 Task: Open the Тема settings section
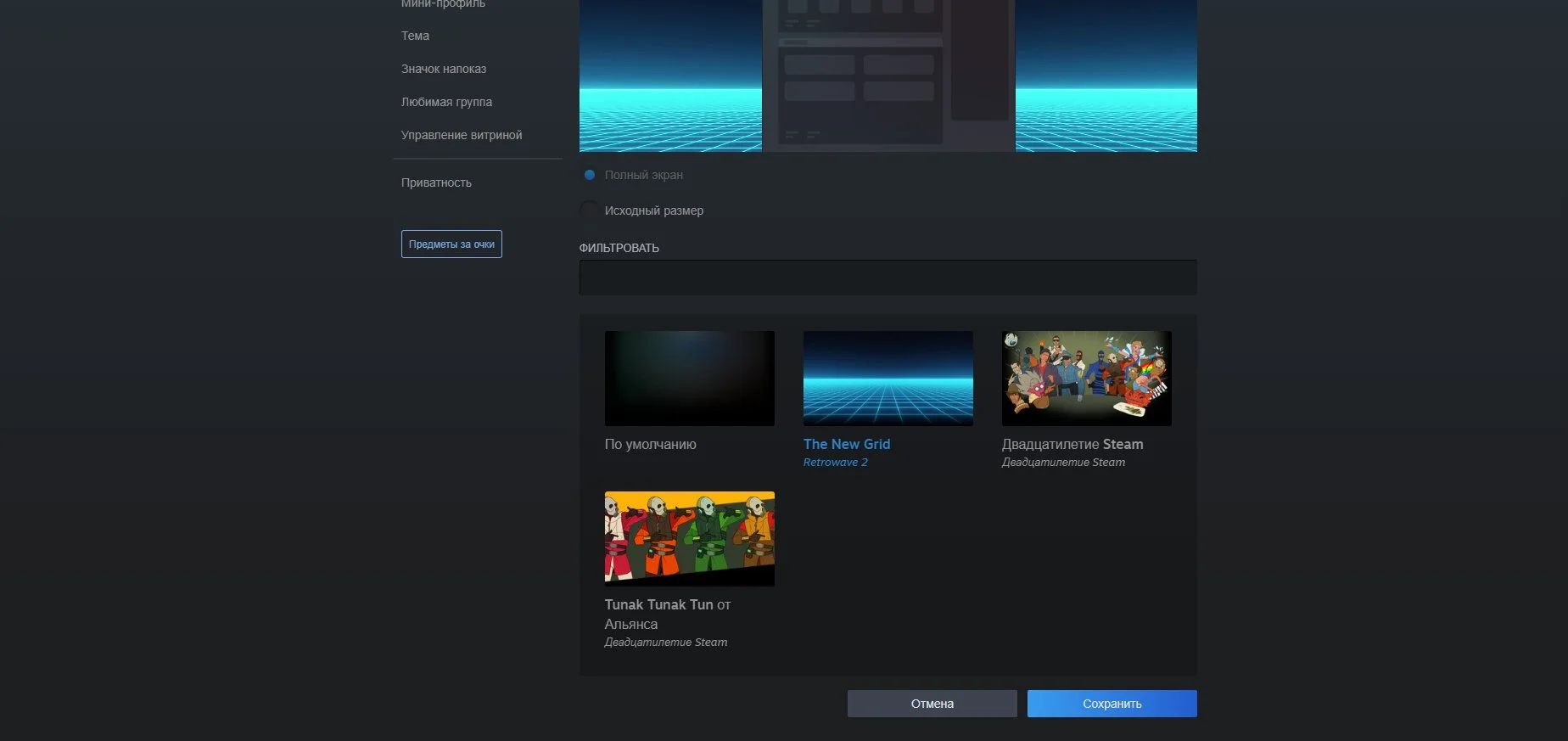click(415, 36)
